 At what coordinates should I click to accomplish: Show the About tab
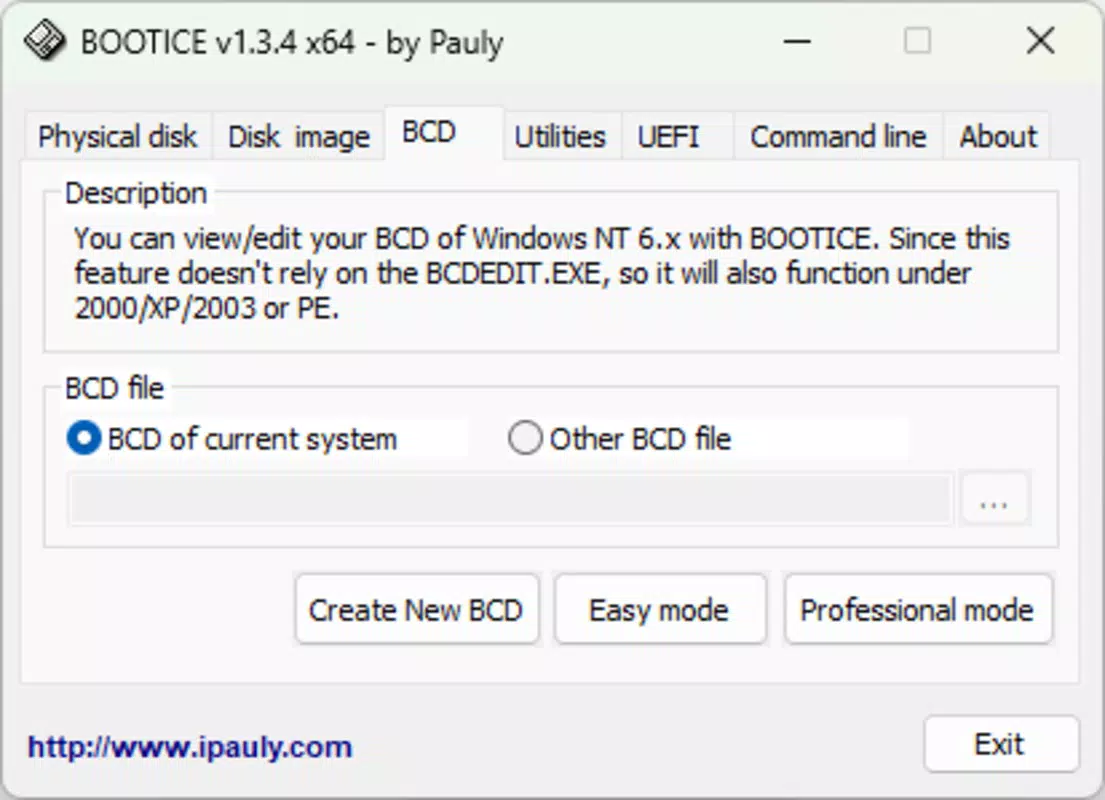tap(997, 136)
